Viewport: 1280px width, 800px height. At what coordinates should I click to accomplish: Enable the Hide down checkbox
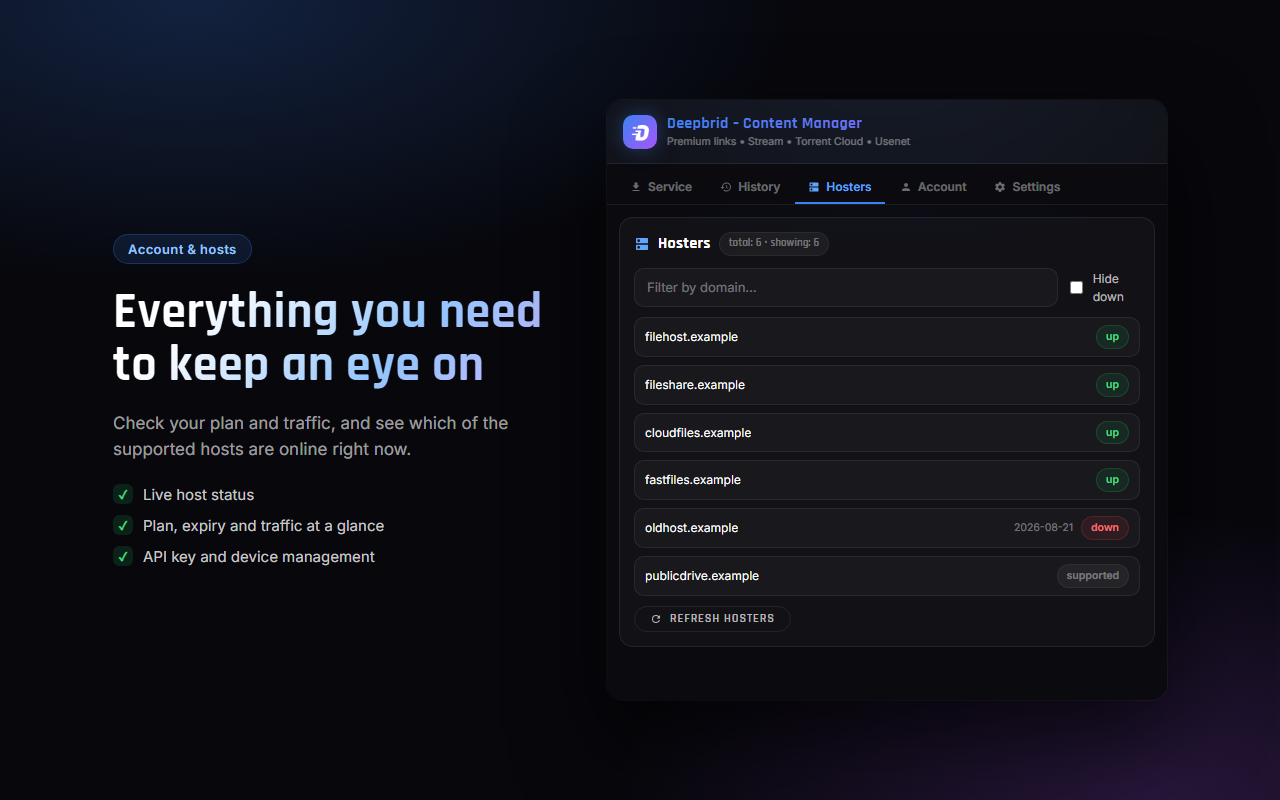1076,287
